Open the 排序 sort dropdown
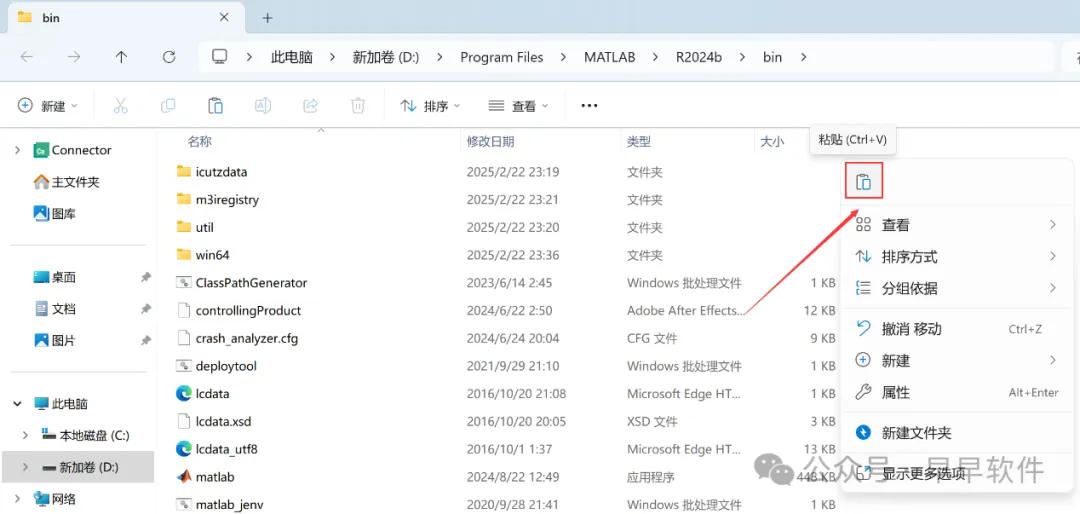 pos(430,105)
